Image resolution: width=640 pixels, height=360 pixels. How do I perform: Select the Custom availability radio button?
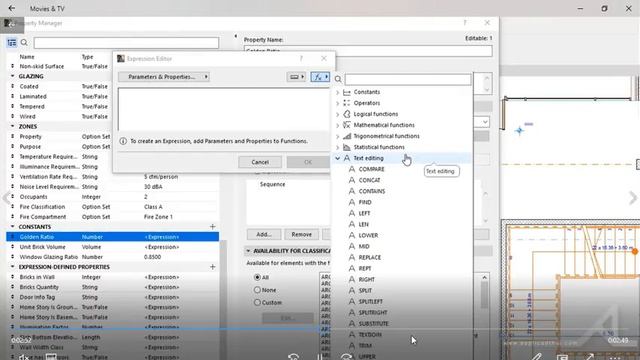pos(257,302)
